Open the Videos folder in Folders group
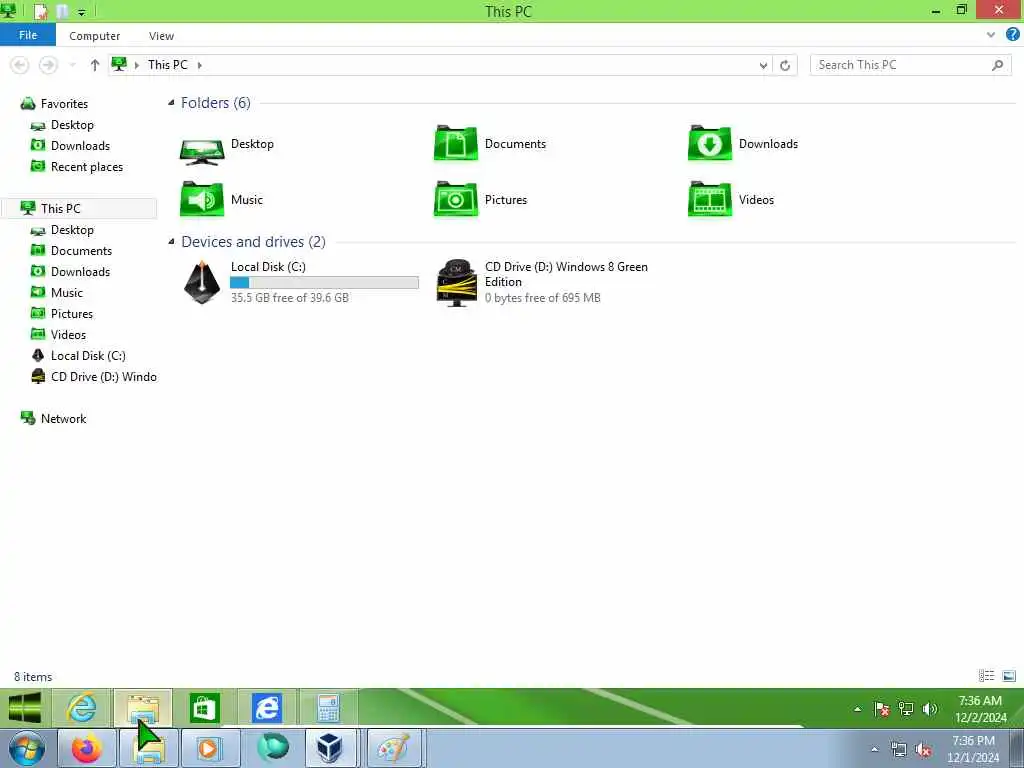This screenshot has height=768, width=1024. pyautogui.click(x=731, y=200)
